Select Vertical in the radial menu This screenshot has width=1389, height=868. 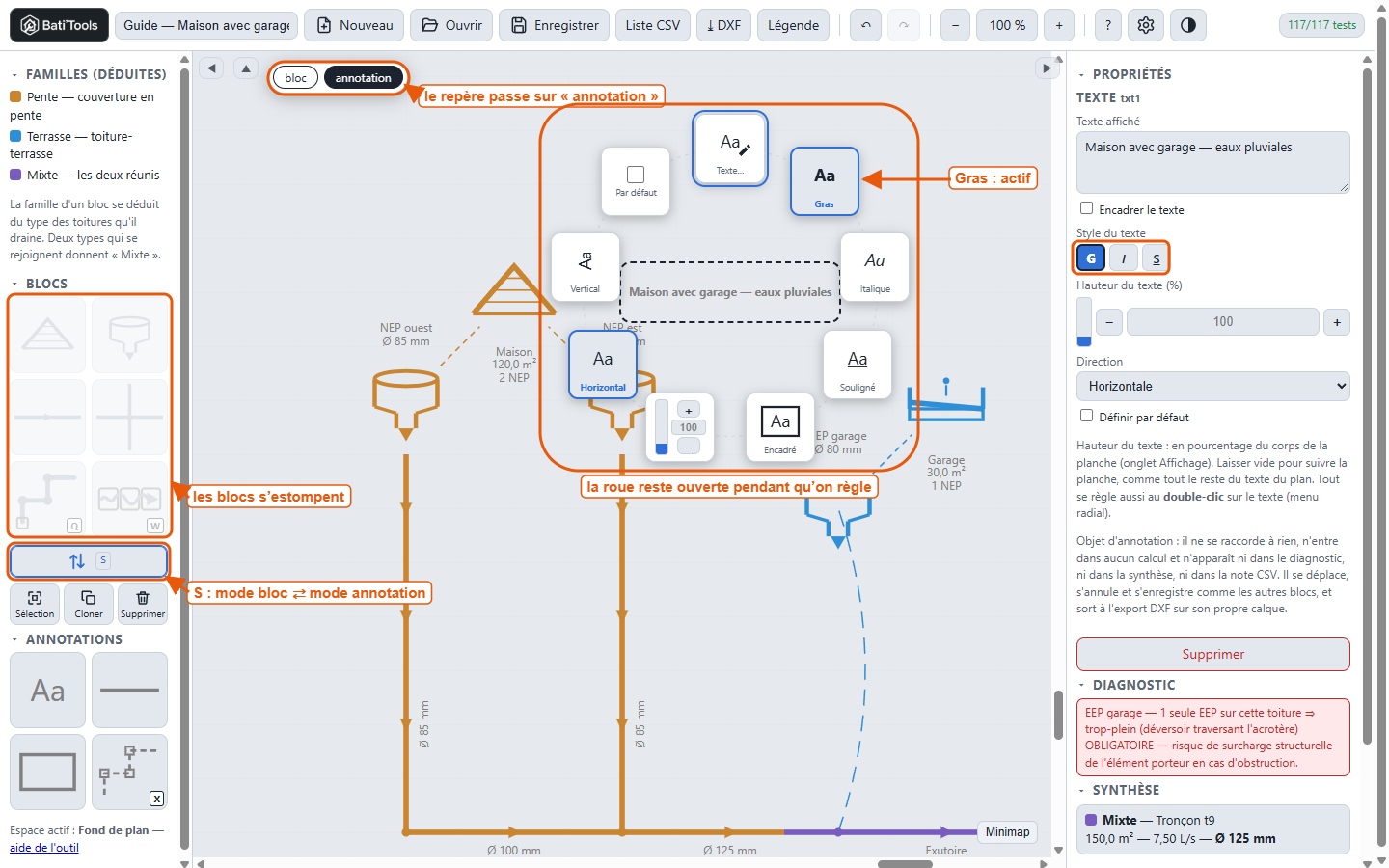pyautogui.click(x=586, y=267)
